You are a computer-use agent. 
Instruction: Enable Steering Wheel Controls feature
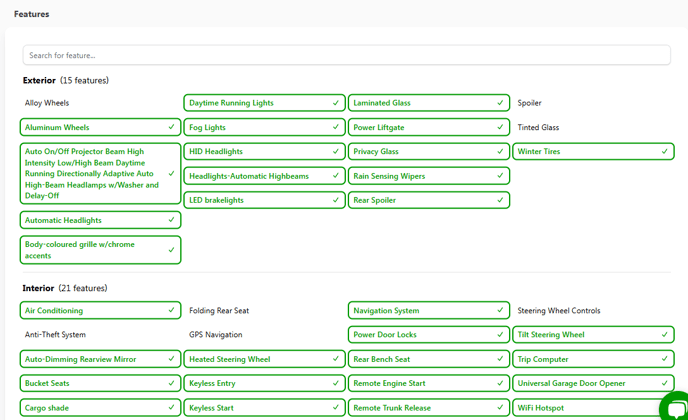pos(593,310)
